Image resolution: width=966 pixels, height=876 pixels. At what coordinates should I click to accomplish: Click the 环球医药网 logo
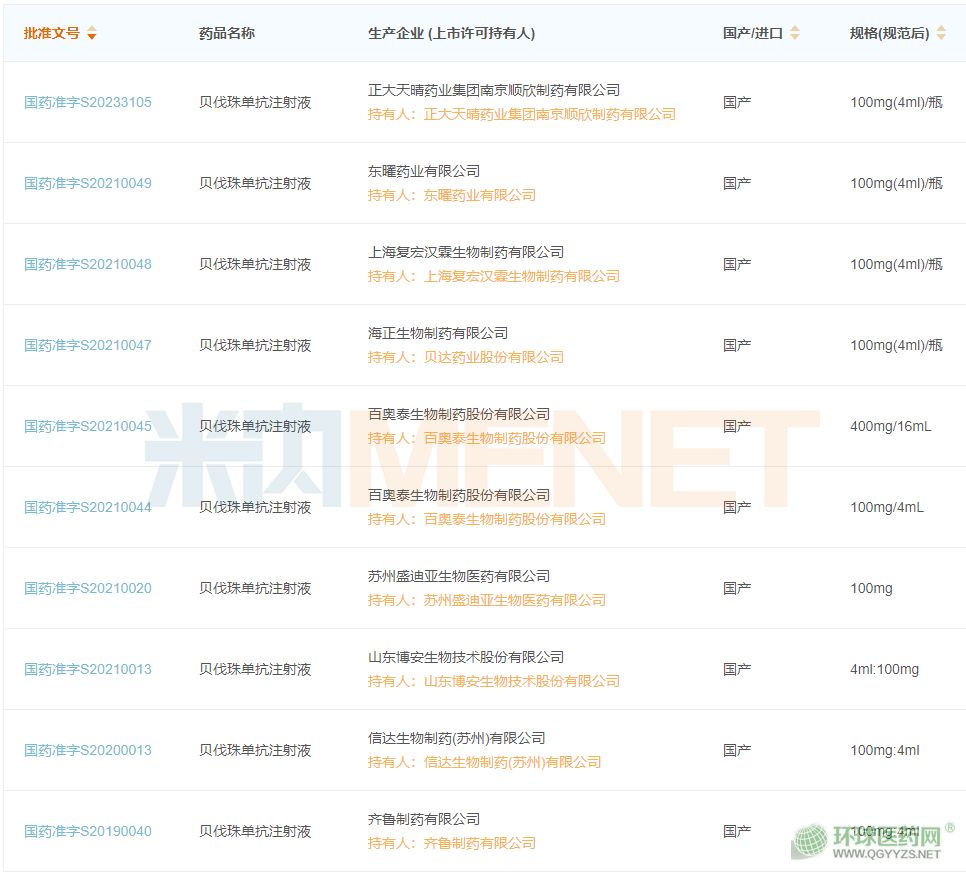pyautogui.click(x=870, y=841)
